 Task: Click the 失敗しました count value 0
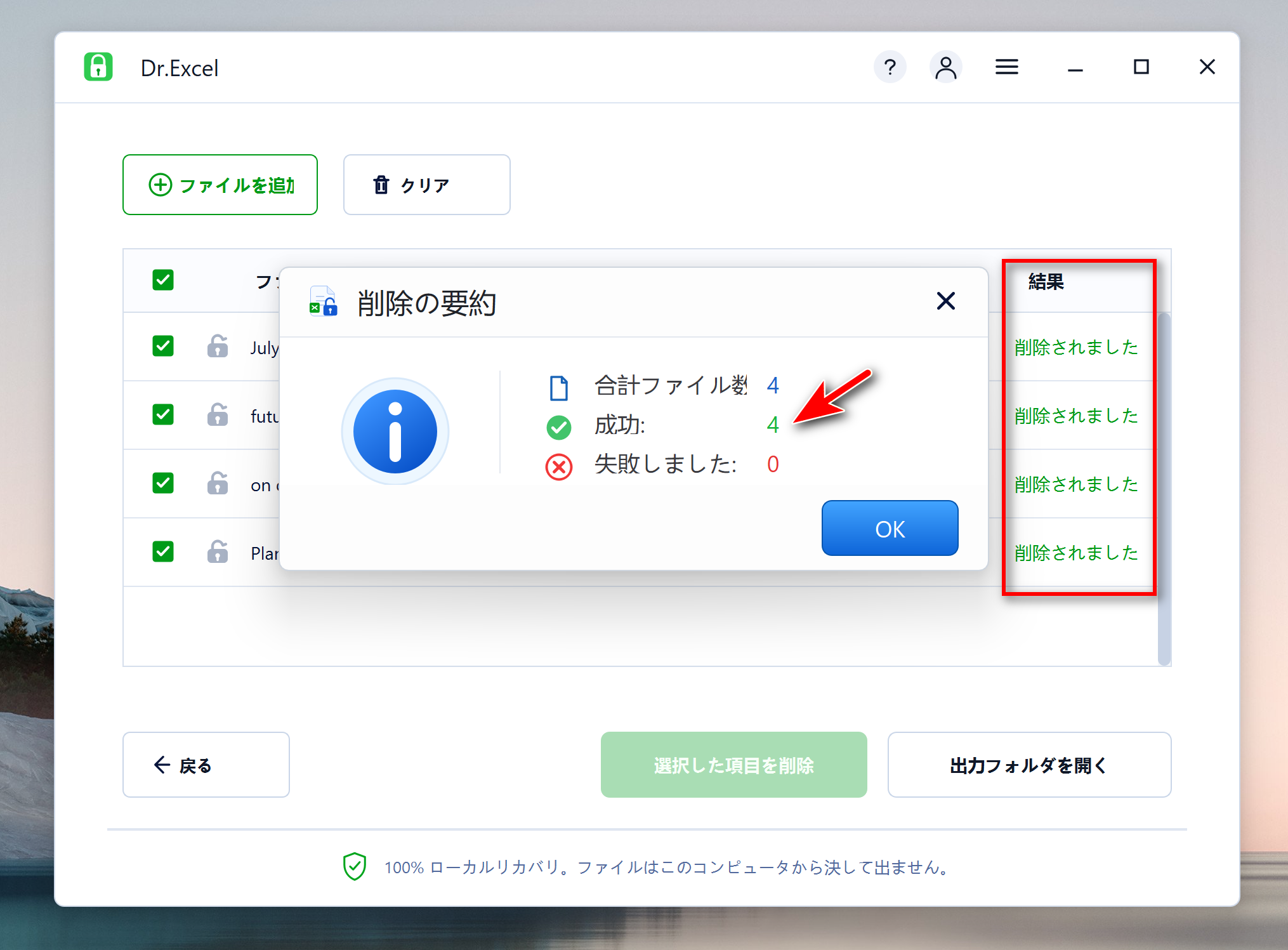click(x=772, y=465)
